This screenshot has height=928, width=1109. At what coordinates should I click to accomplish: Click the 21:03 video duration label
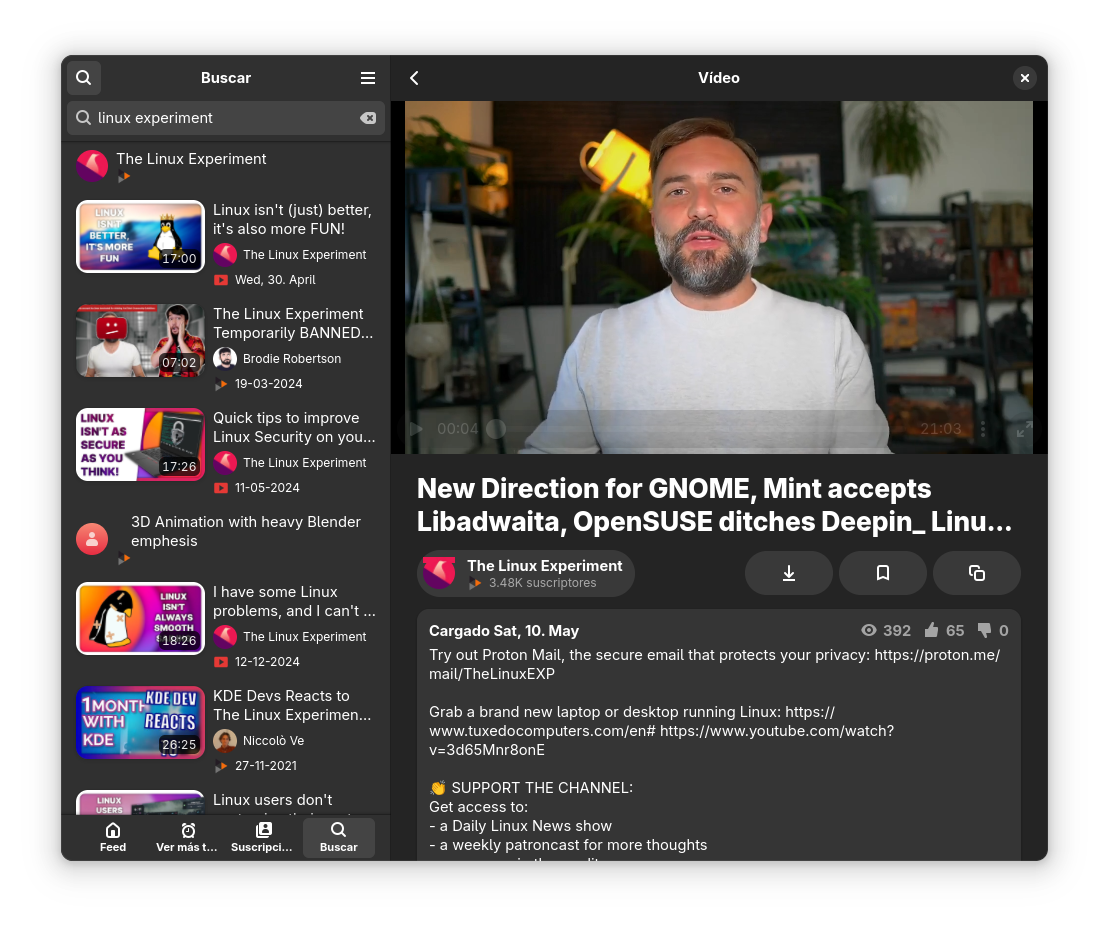click(x=940, y=429)
